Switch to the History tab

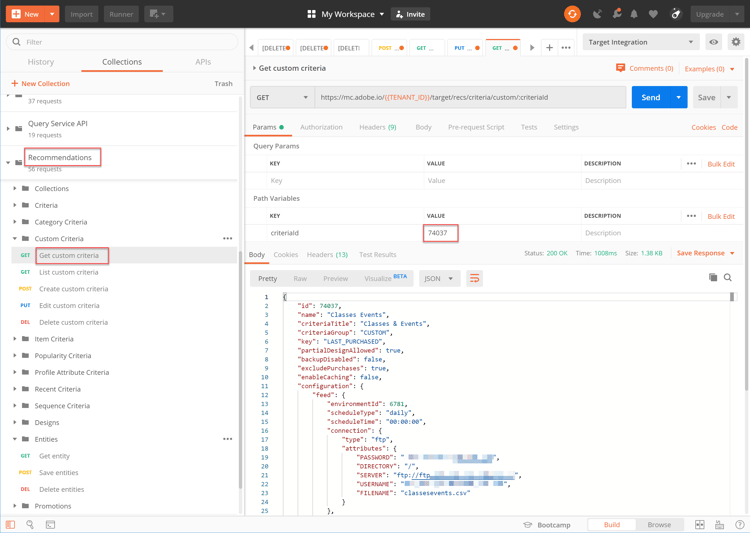click(41, 62)
